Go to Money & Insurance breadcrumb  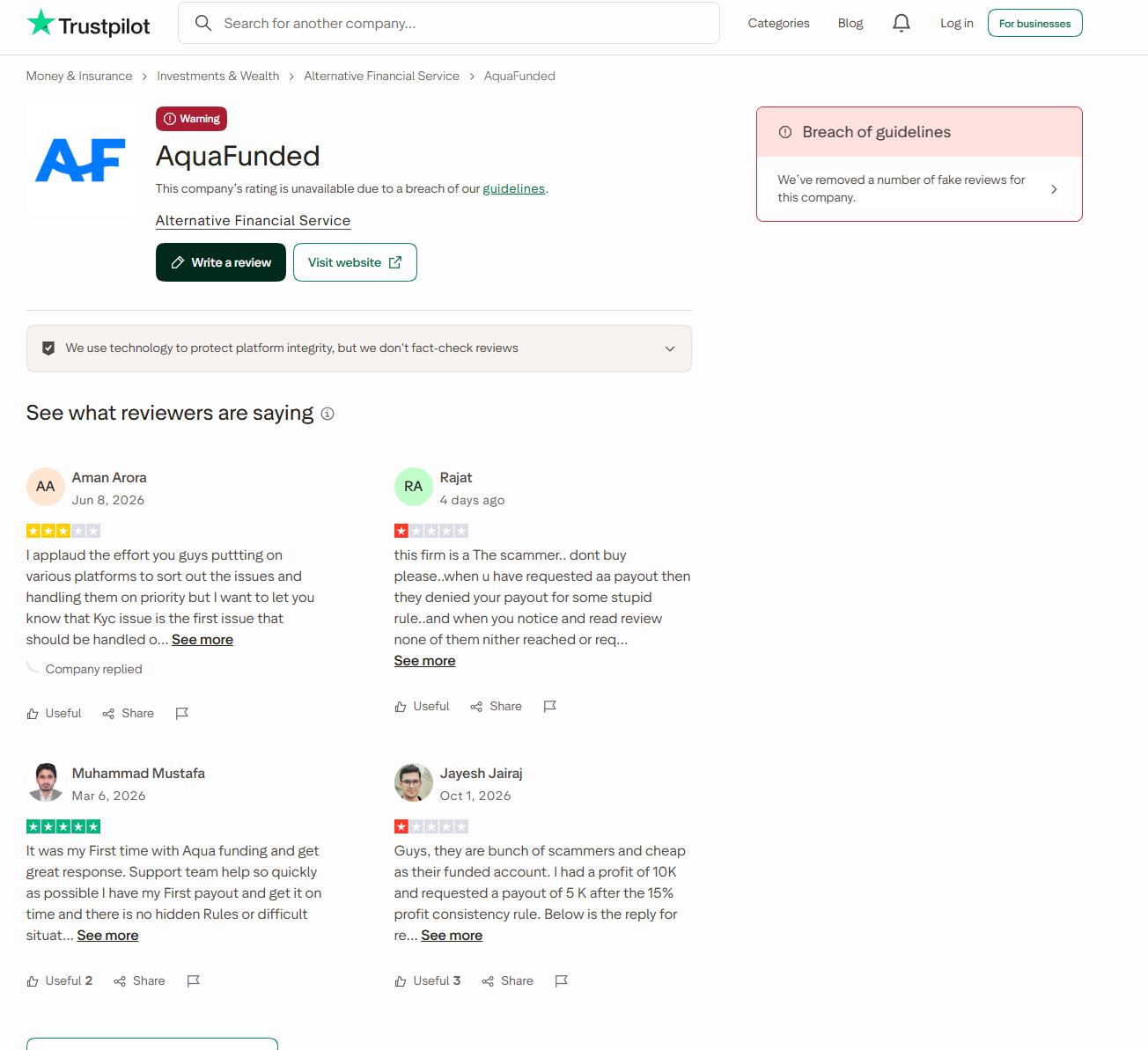coord(79,76)
